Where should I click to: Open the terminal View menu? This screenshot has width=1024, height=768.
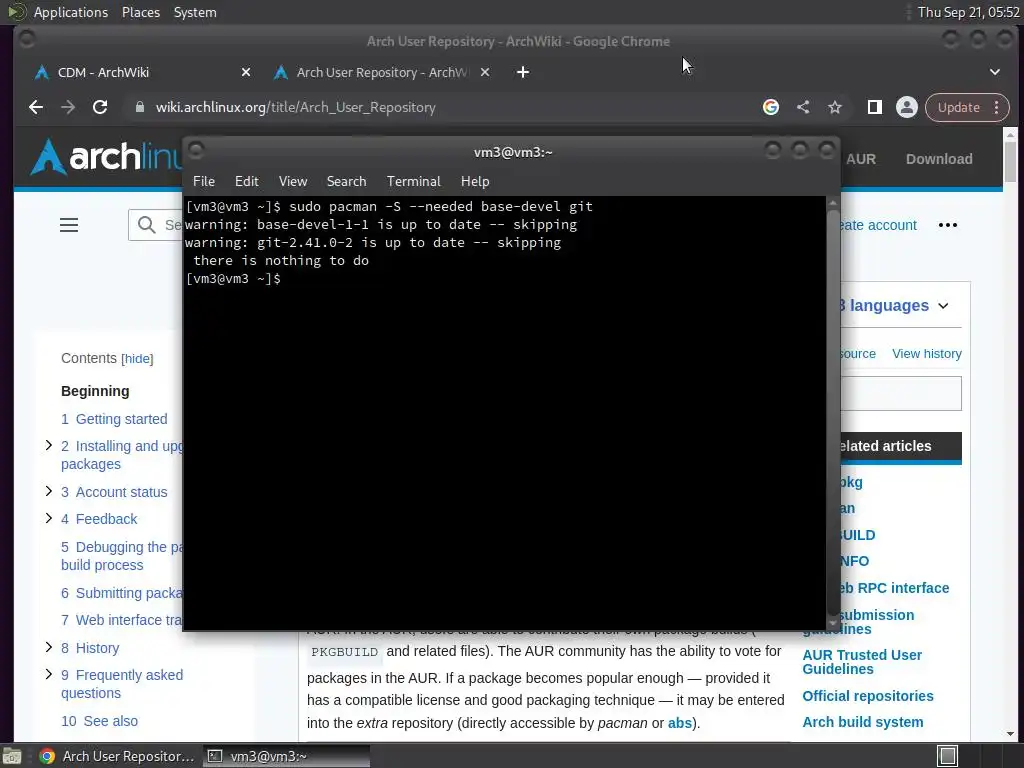(293, 181)
